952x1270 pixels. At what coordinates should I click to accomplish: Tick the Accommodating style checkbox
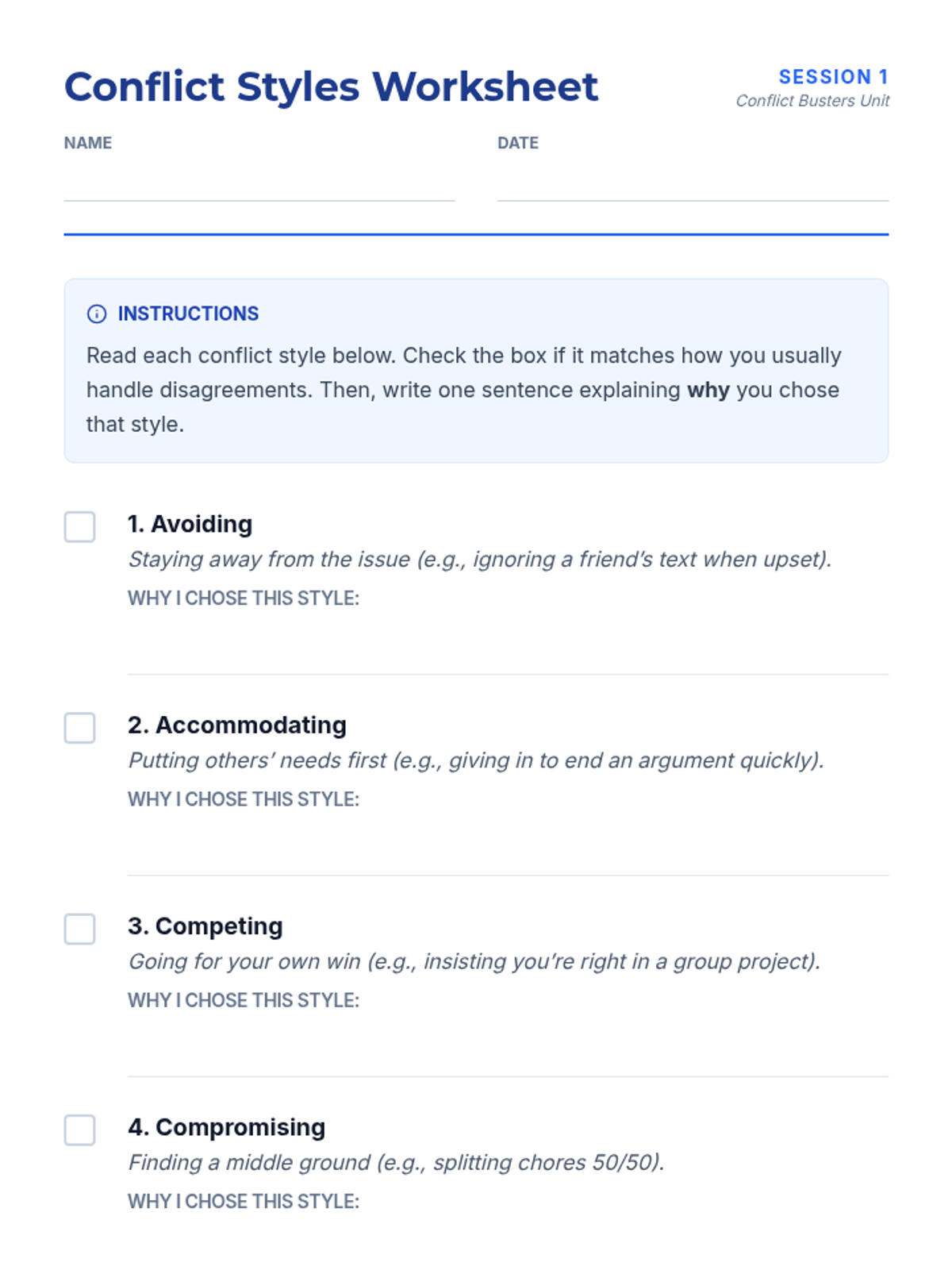pyautogui.click(x=79, y=728)
